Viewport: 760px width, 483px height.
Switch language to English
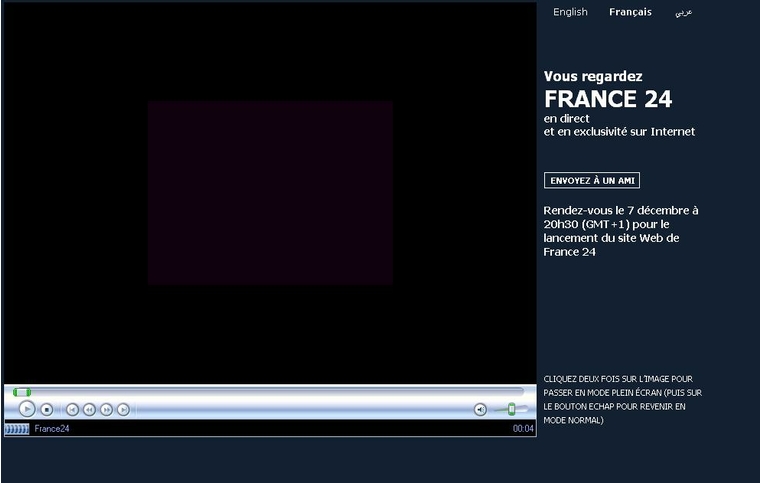click(x=570, y=12)
